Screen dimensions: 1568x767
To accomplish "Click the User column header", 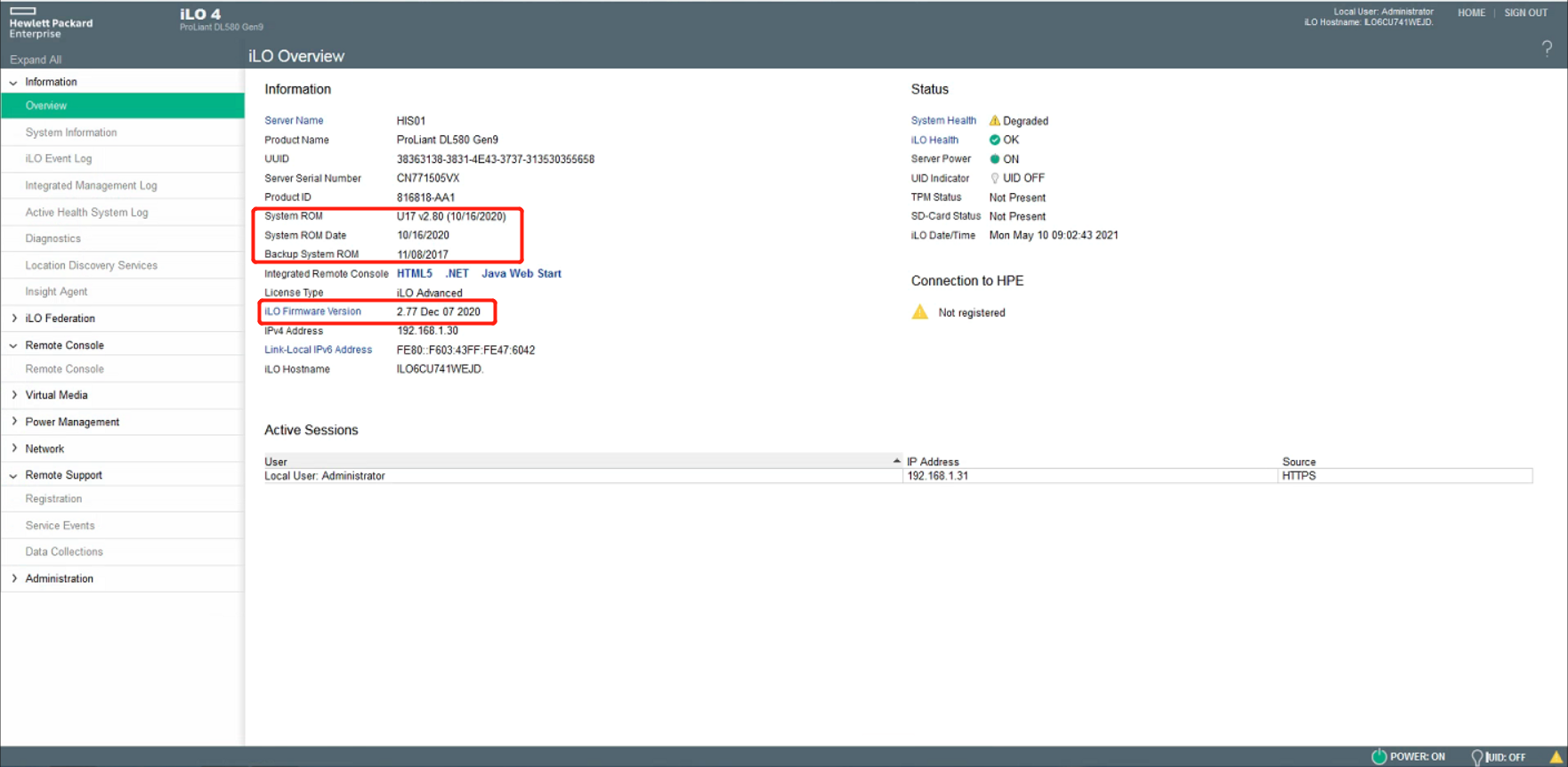I will pos(276,462).
